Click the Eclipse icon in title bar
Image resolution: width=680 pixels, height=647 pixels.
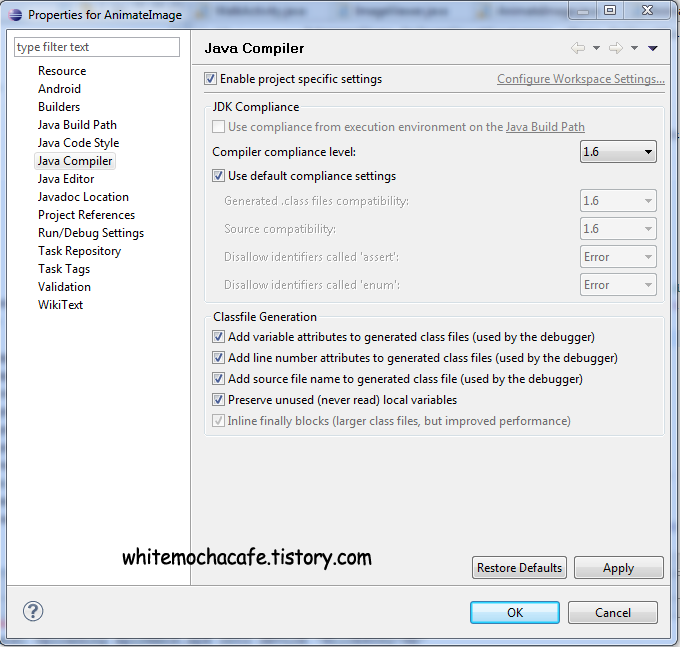(x=15, y=15)
